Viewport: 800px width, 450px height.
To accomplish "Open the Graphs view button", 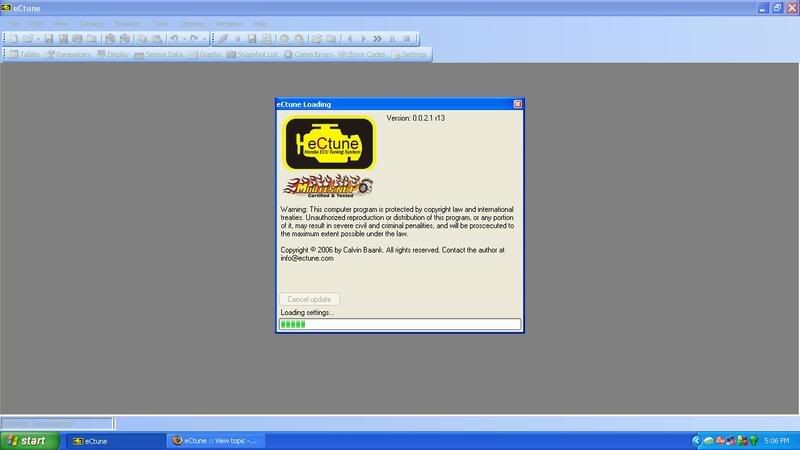I will point(205,54).
